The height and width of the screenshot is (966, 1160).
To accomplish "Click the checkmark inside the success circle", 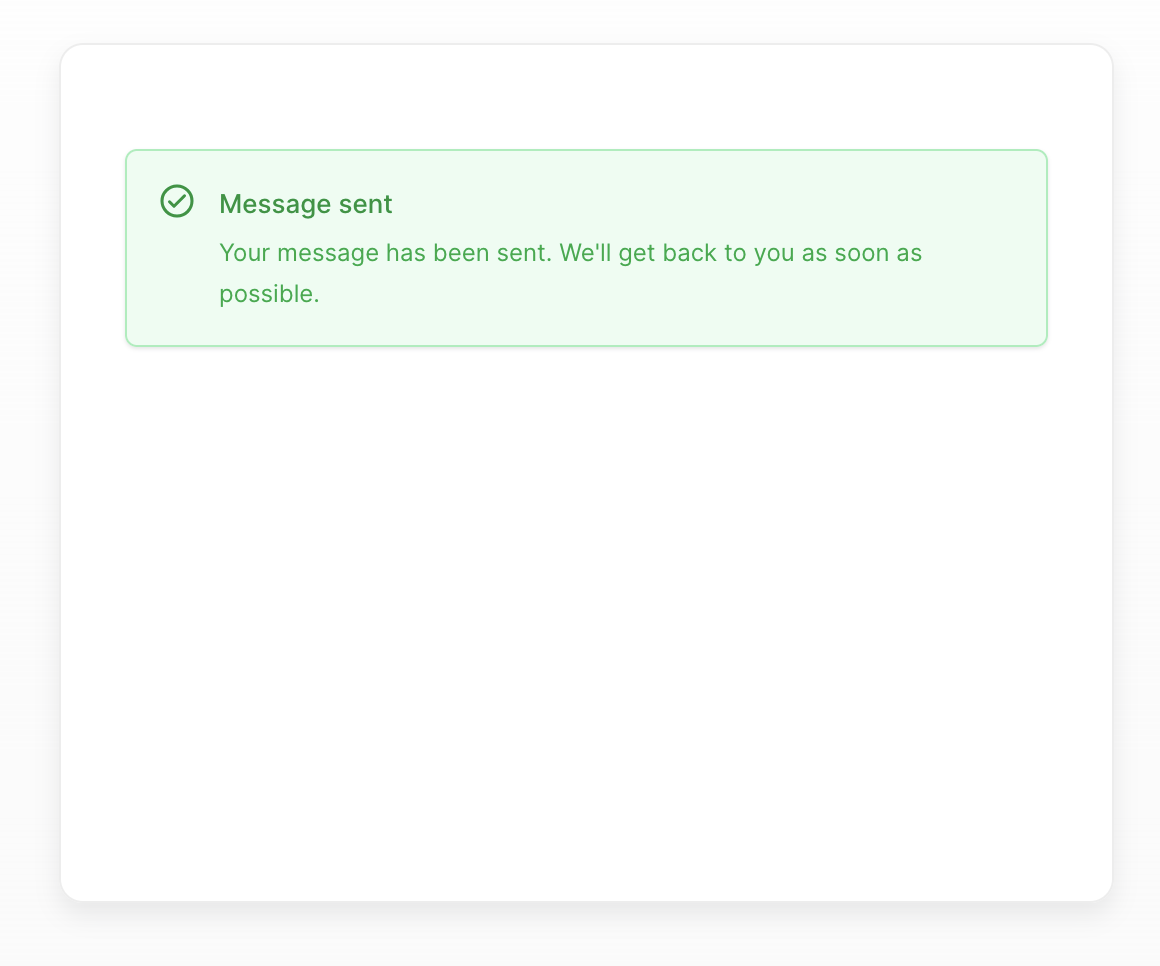I will coord(177,201).
